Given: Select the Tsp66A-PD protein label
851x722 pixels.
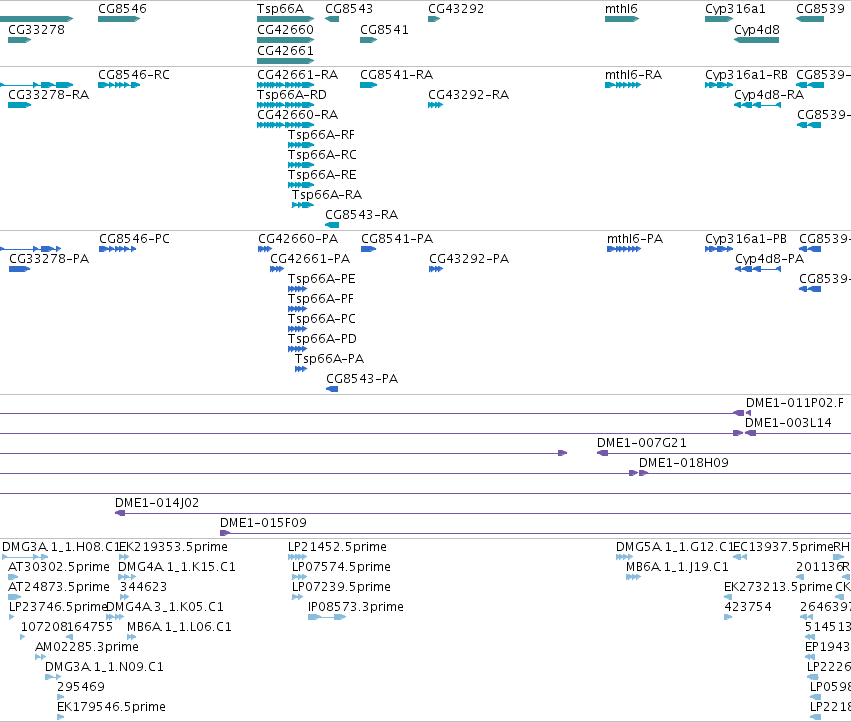Looking at the screenshot, I should tap(322, 339).
